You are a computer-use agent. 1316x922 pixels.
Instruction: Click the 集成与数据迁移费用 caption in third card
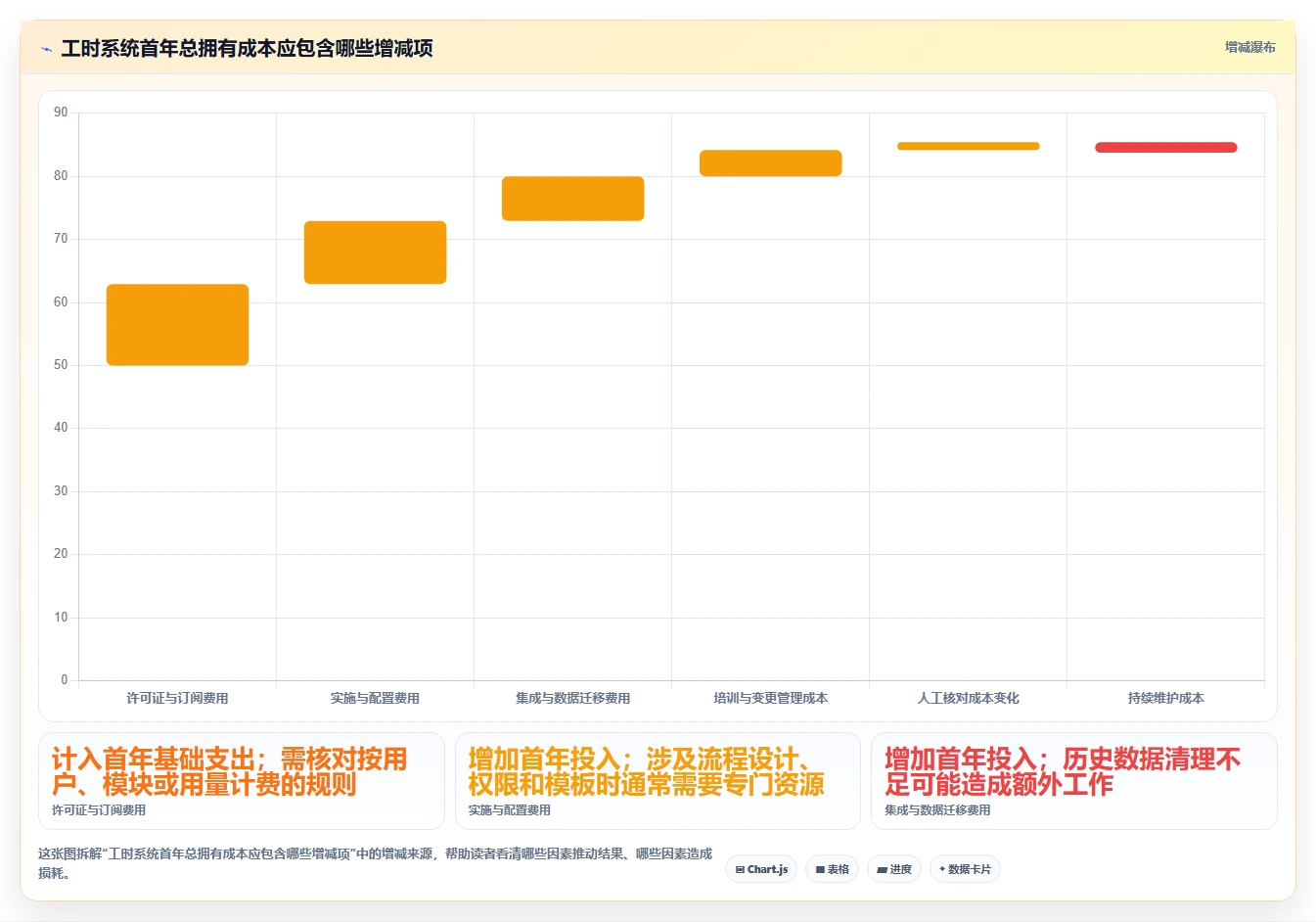[937, 810]
